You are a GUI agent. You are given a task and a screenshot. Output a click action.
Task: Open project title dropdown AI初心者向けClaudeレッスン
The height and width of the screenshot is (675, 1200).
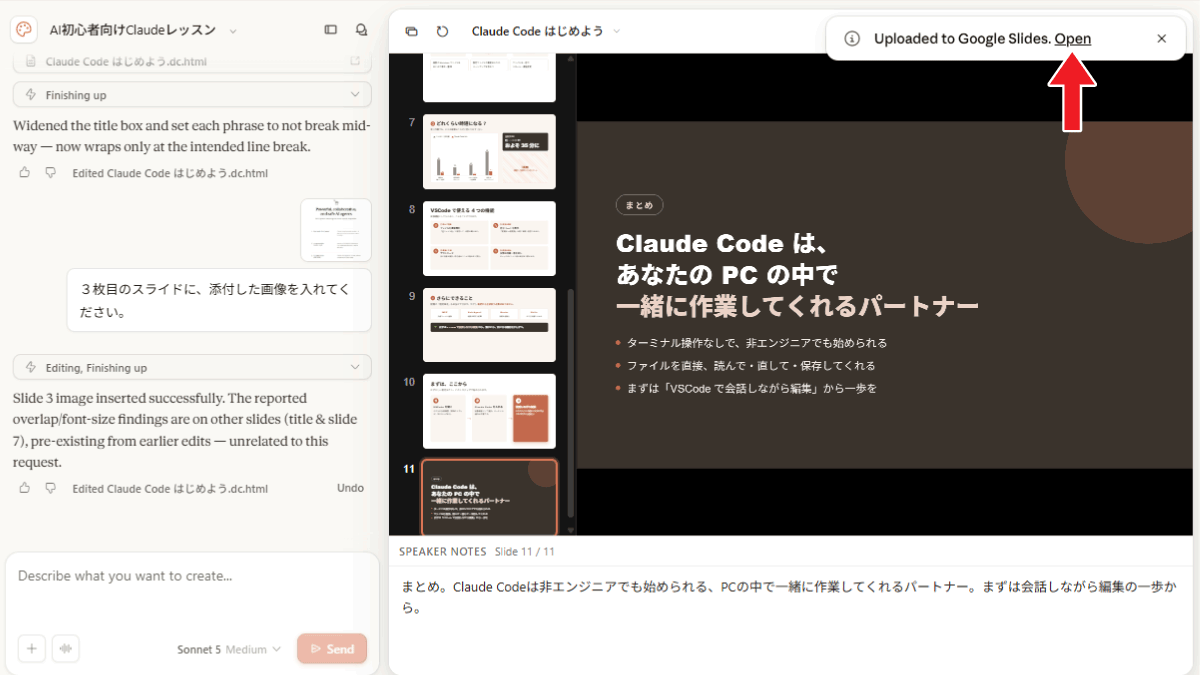[143, 30]
